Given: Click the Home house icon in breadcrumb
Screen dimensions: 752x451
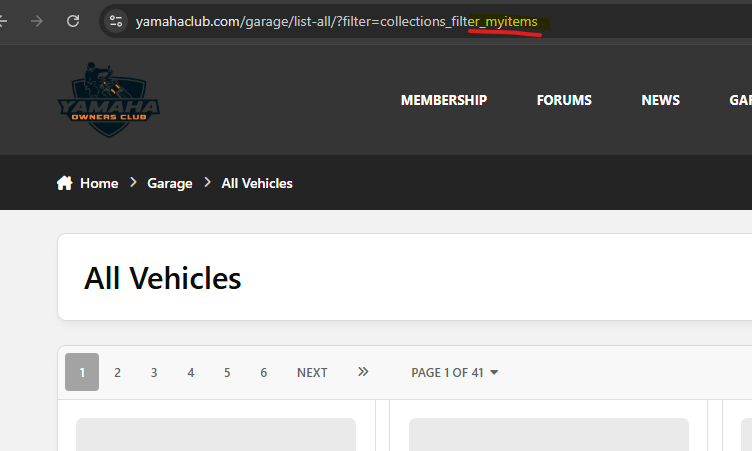Looking at the screenshot, I should [x=64, y=183].
